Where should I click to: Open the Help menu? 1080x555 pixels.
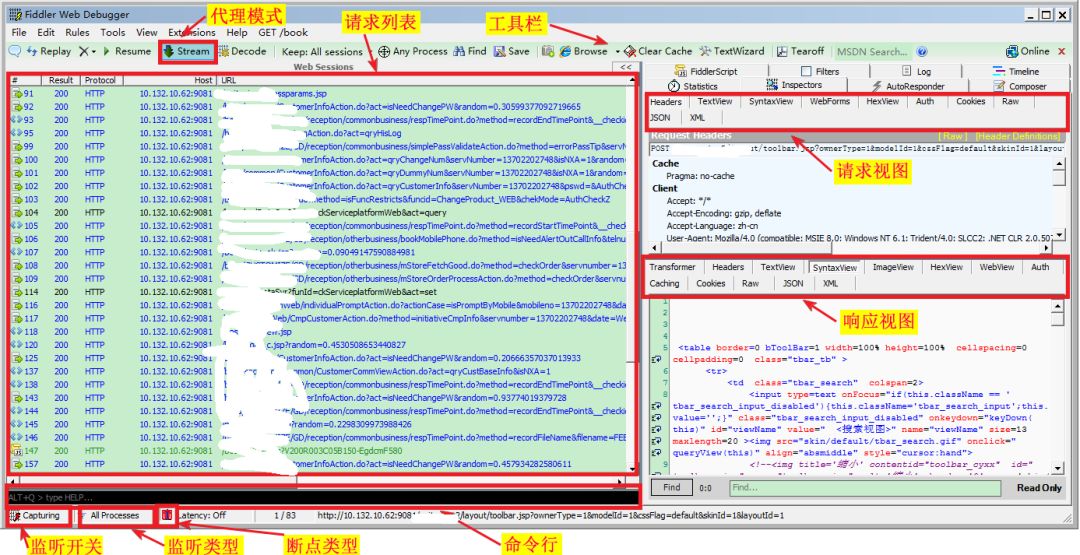pos(236,32)
